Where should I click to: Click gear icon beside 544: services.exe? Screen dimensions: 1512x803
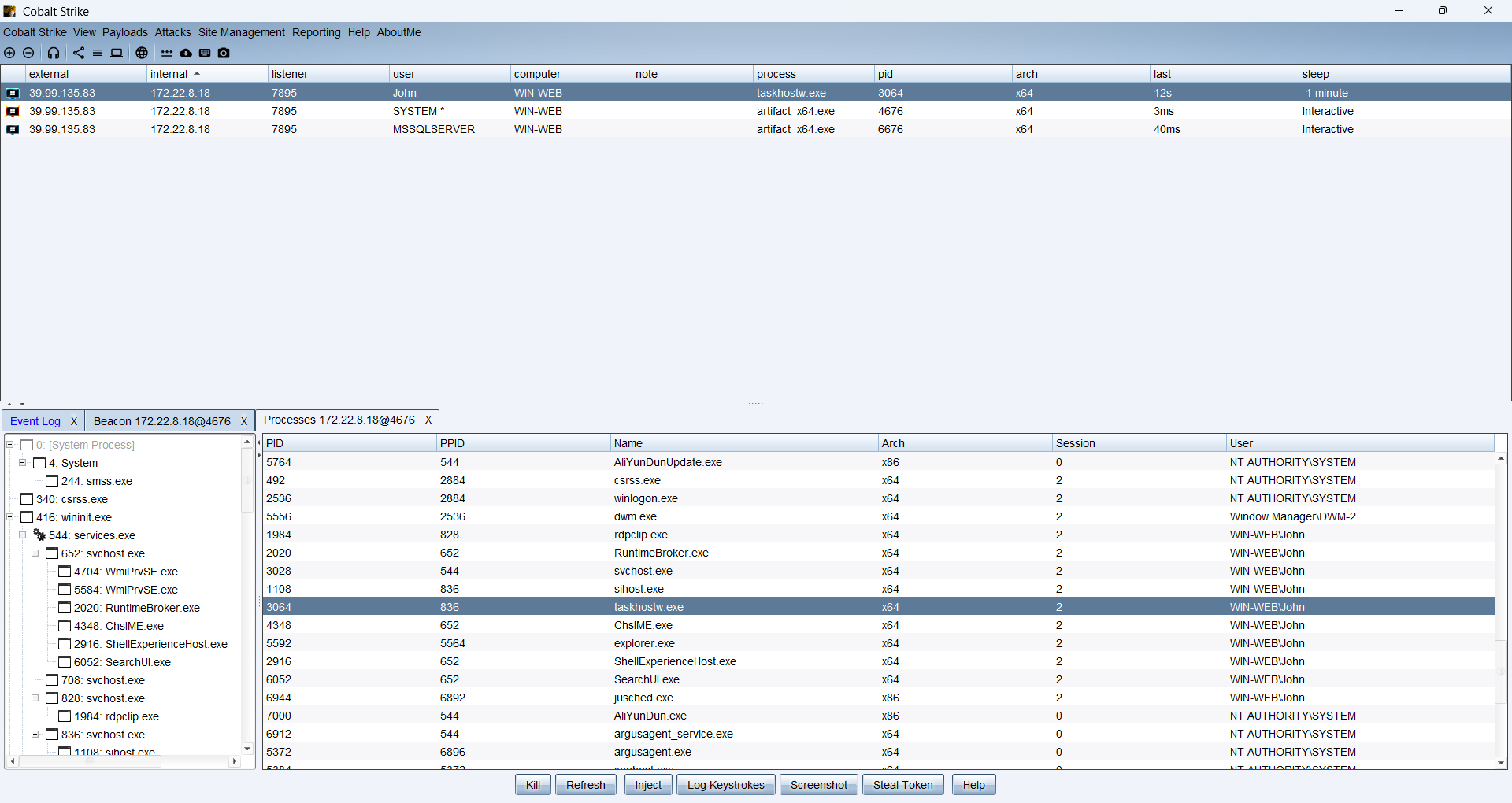(x=39, y=535)
